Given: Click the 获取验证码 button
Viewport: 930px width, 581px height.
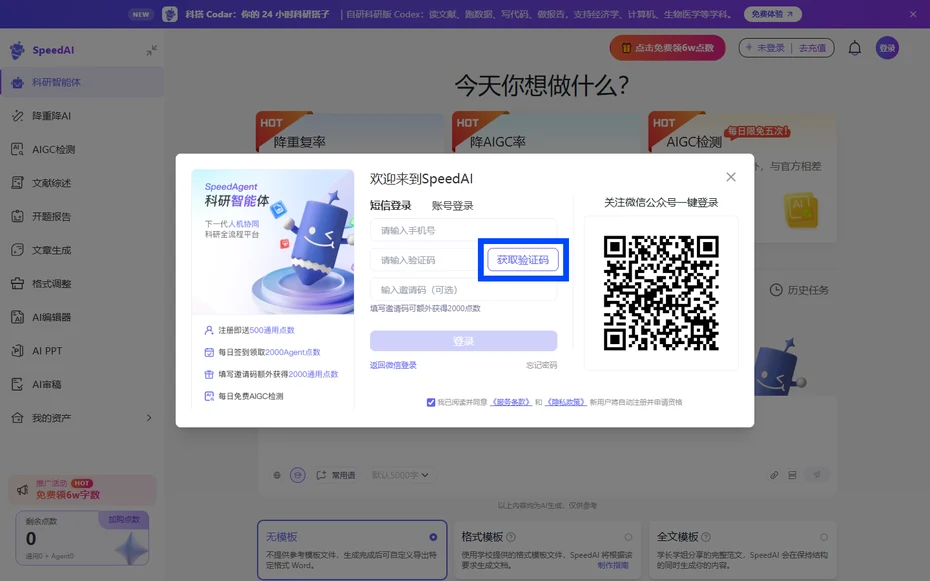Looking at the screenshot, I should pyautogui.click(x=523, y=260).
